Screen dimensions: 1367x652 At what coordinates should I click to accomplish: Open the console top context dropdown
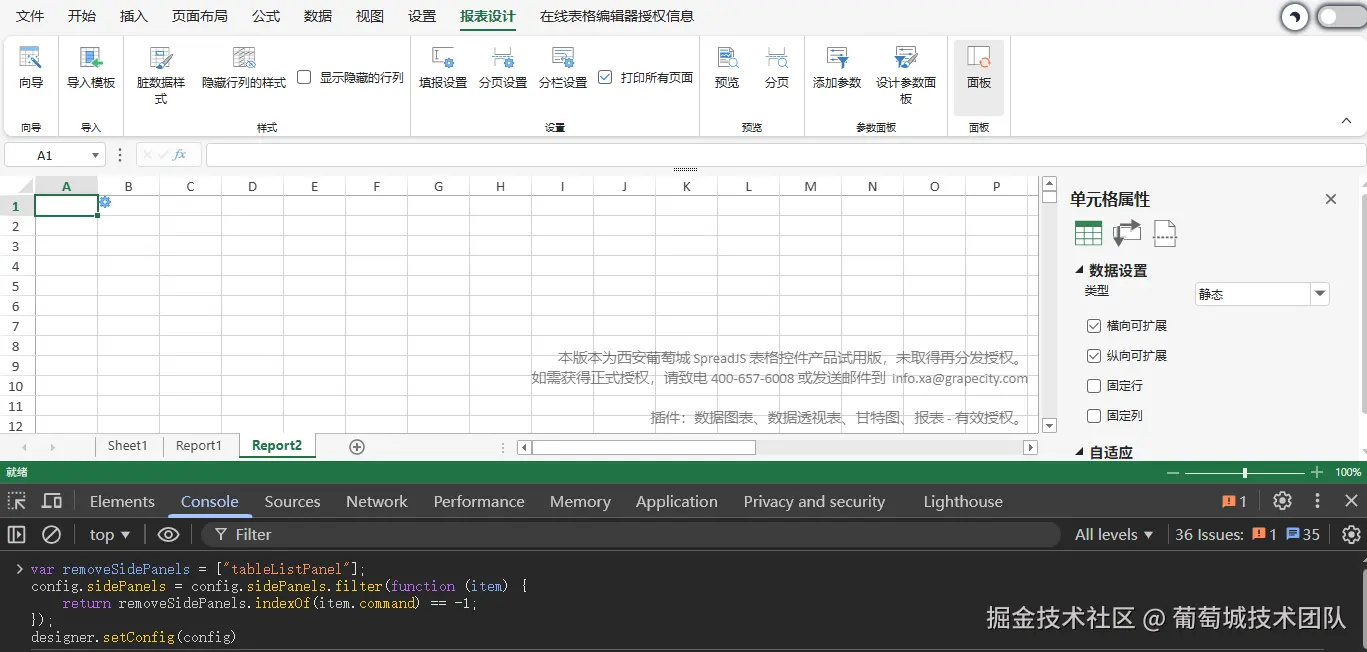click(110, 534)
